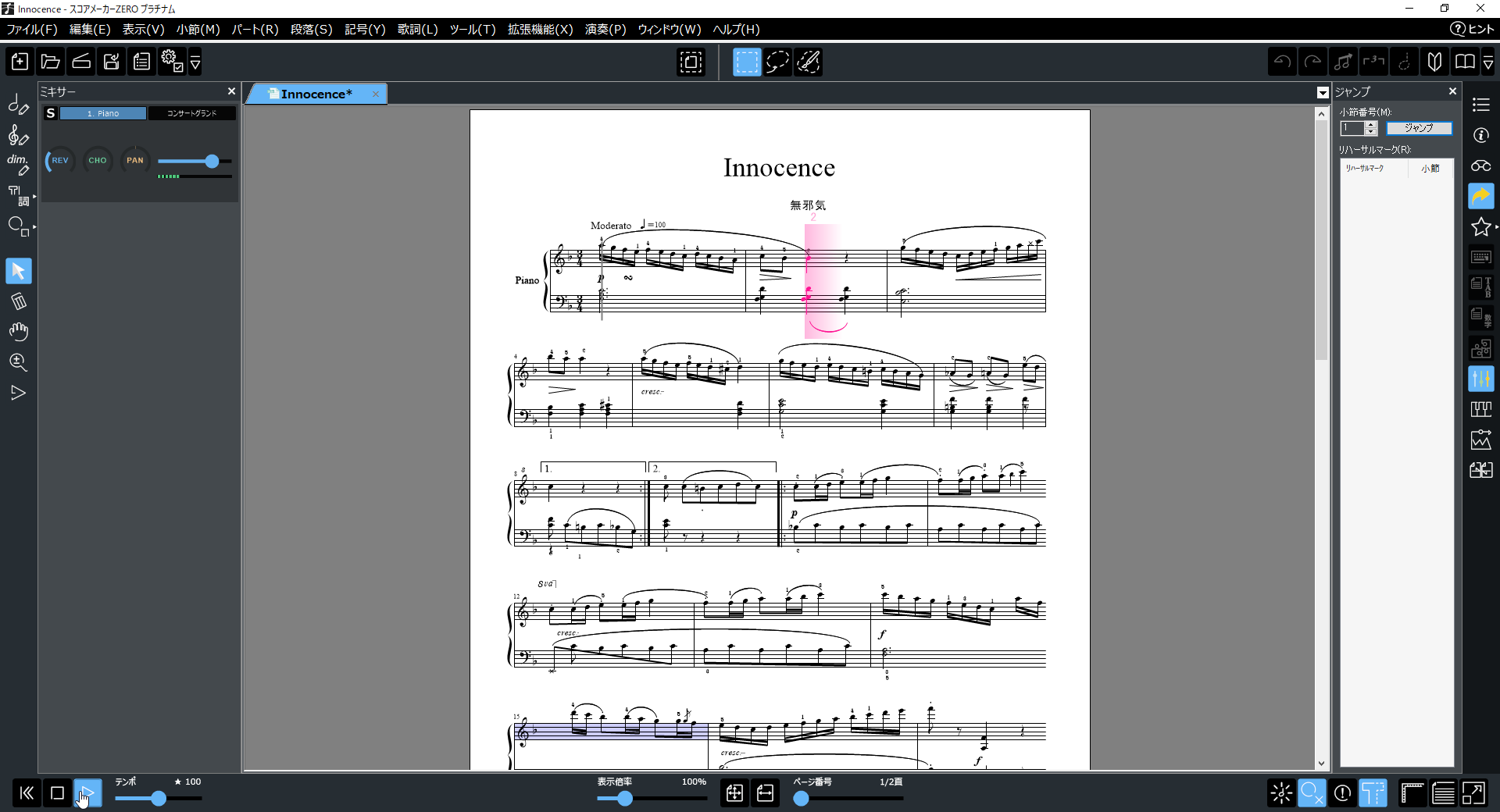Image resolution: width=1500 pixels, height=812 pixels.
Task: Open the コンサートグランド instrument selector
Action: pyautogui.click(x=192, y=113)
